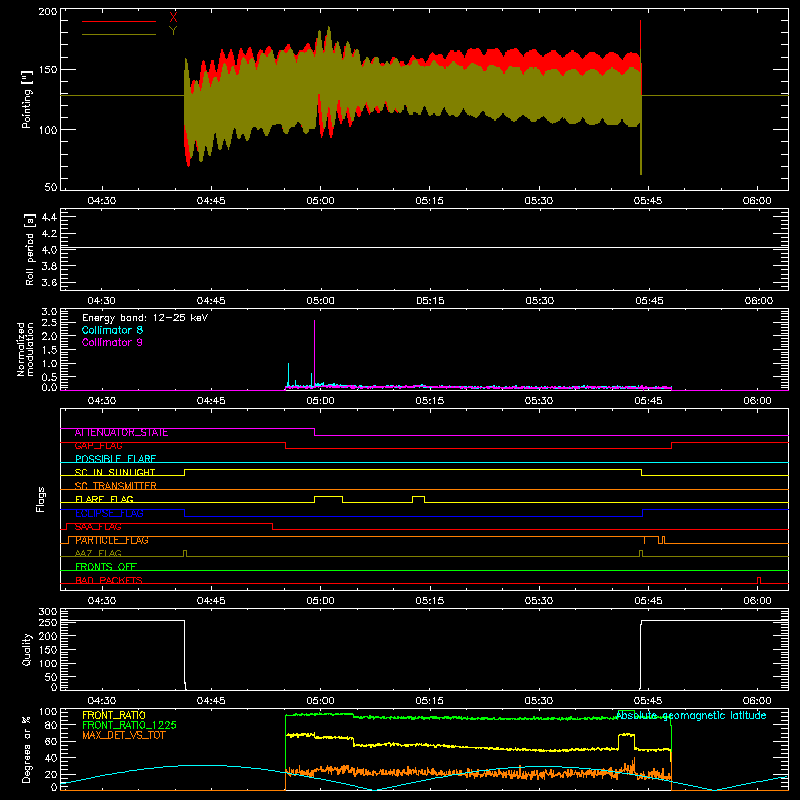Viewport: 800px width, 800px height.
Task: Click the 05:45 label under the Flags plot
Action: [x=648, y=601]
